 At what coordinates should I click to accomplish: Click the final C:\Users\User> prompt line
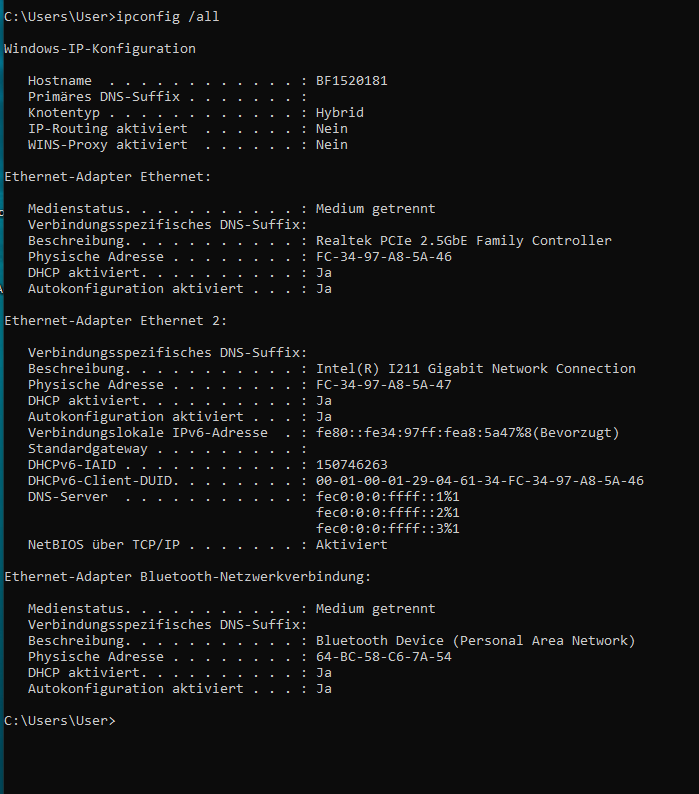60,721
